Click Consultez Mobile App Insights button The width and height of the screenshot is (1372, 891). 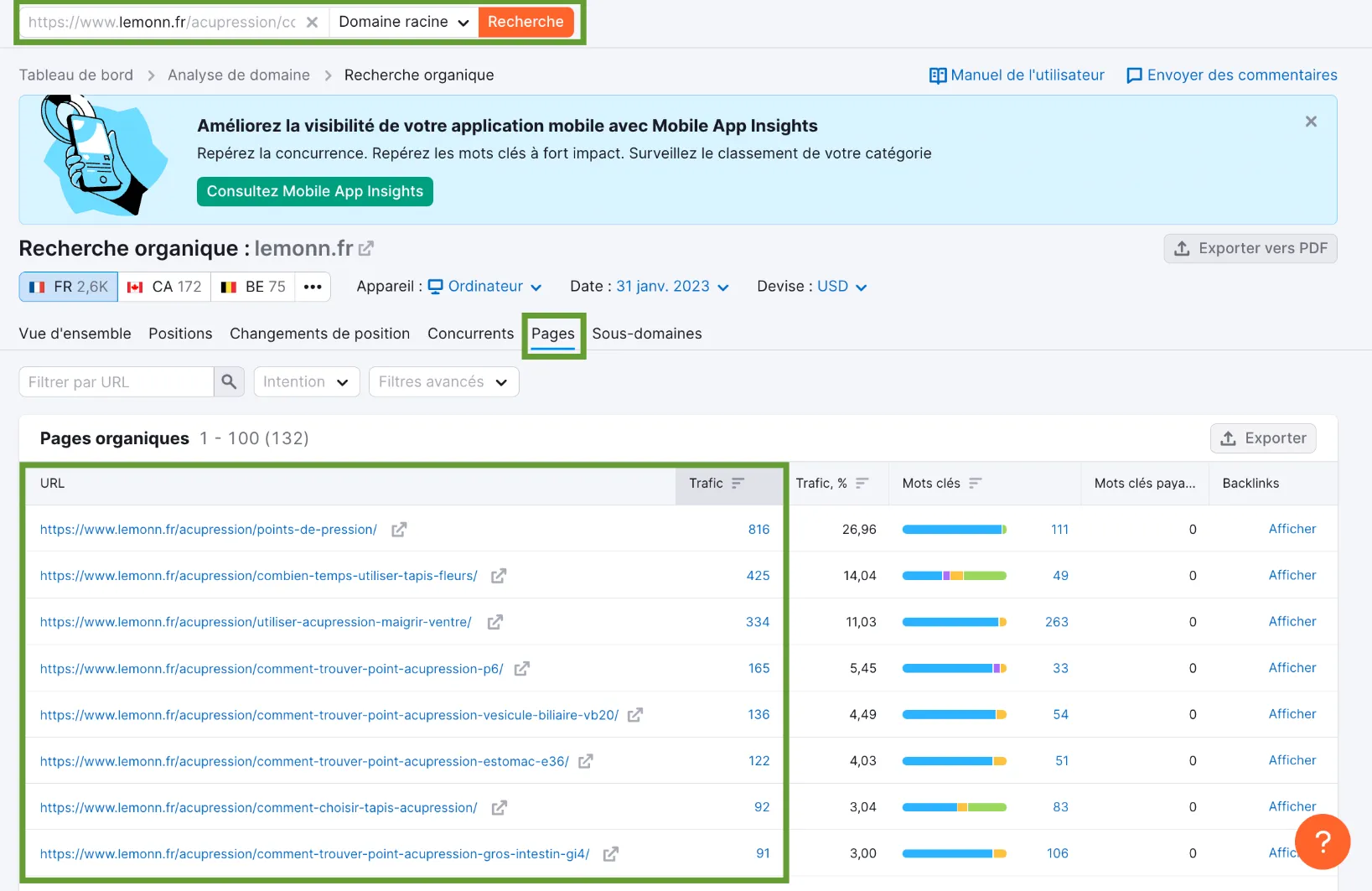pos(314,192)
